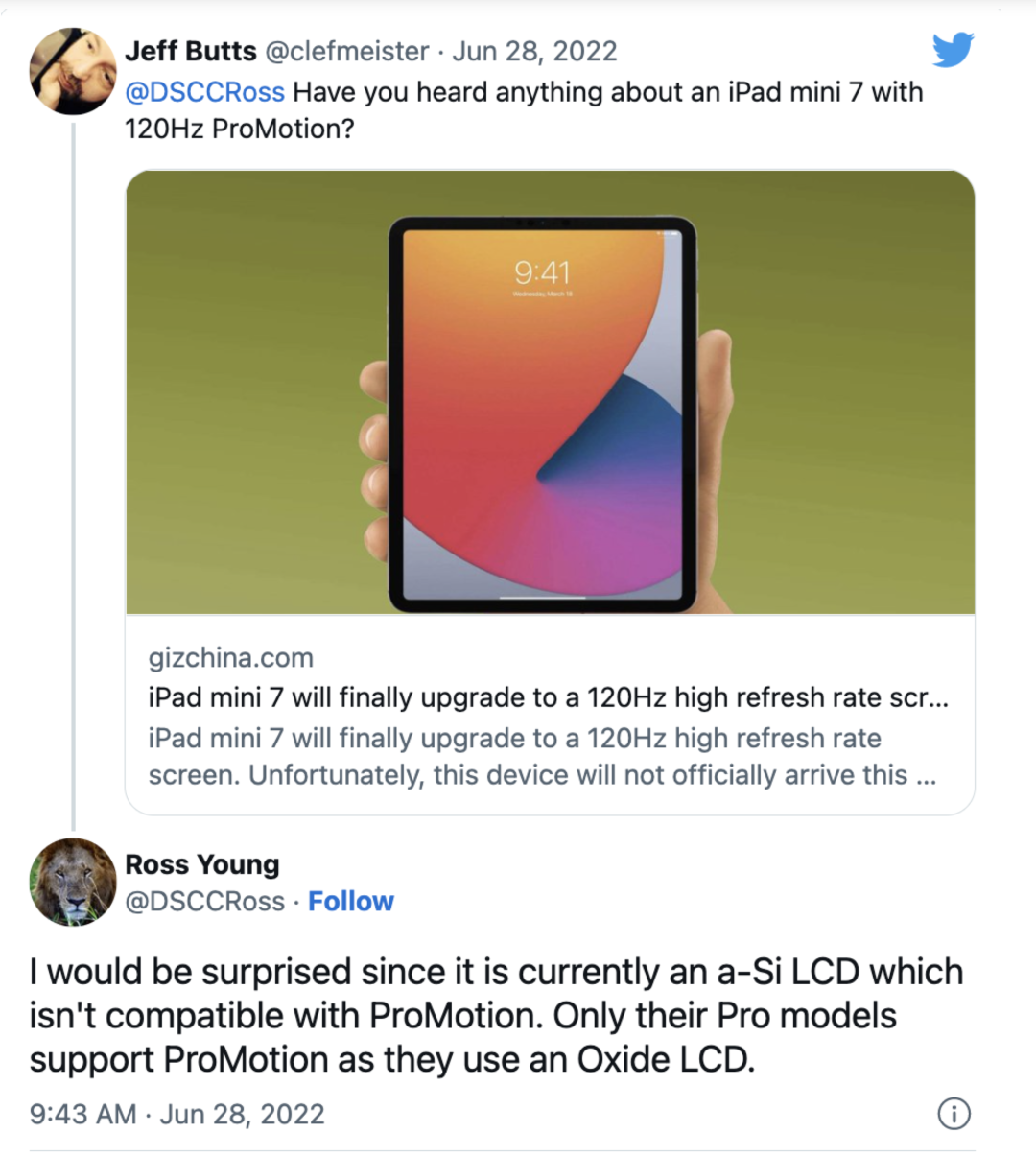Follow Ross Young
The width and height of the screenshot is (1036, 1156).
(x=351, y=902)
